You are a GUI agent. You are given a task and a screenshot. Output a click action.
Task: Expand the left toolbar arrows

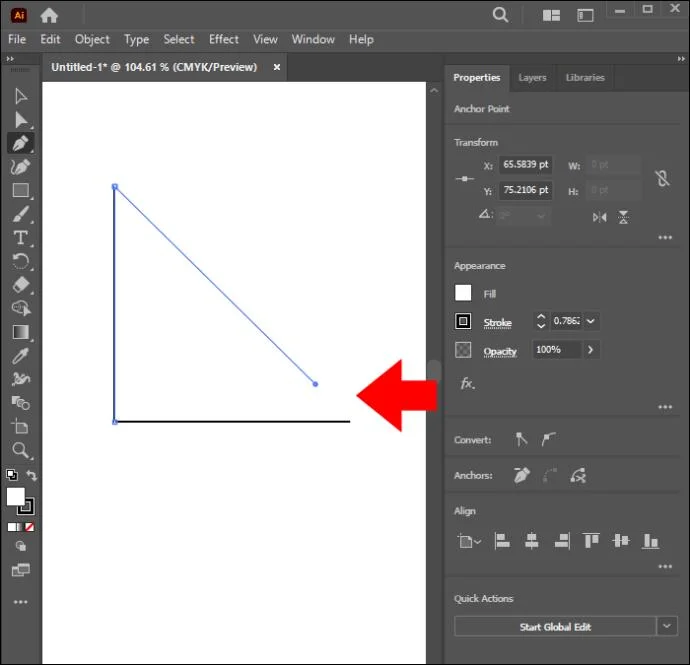10,59
